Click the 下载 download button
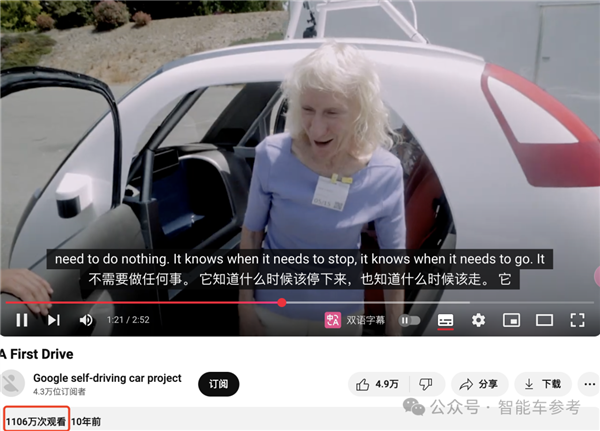 541,384
